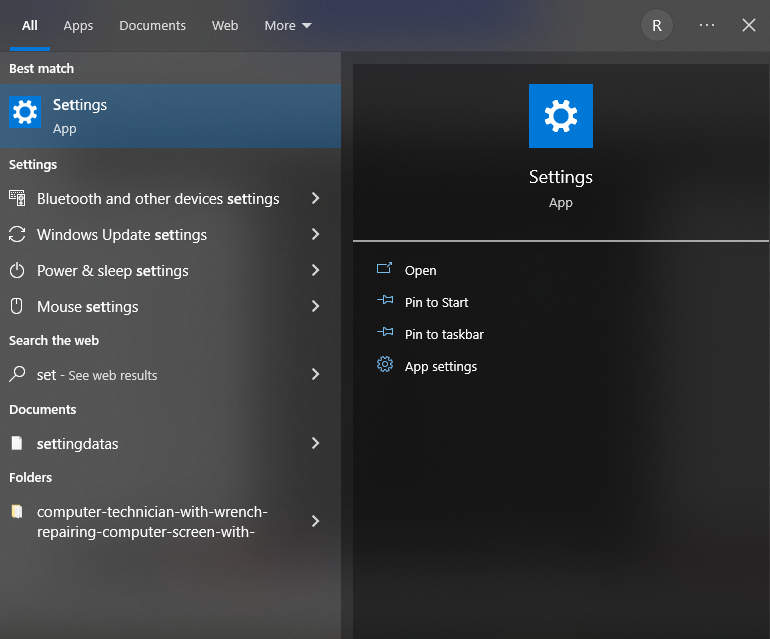
Task: Select 'set - See web results'
Action: tap(170, 374)
